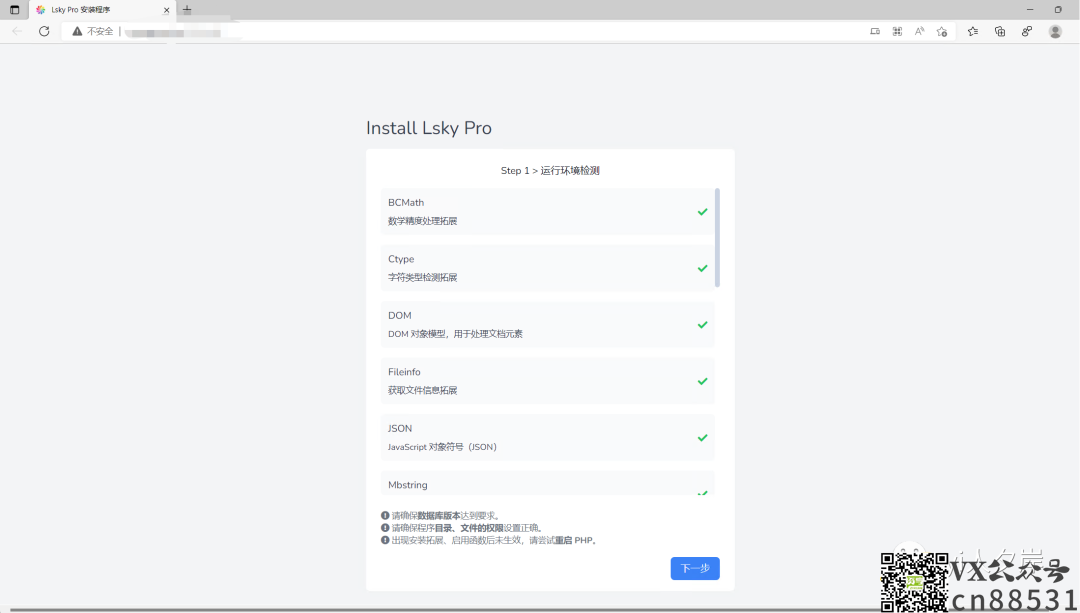Click the green check on Fileinfo row
The image size is (1080, 613).
coord(703,382)
